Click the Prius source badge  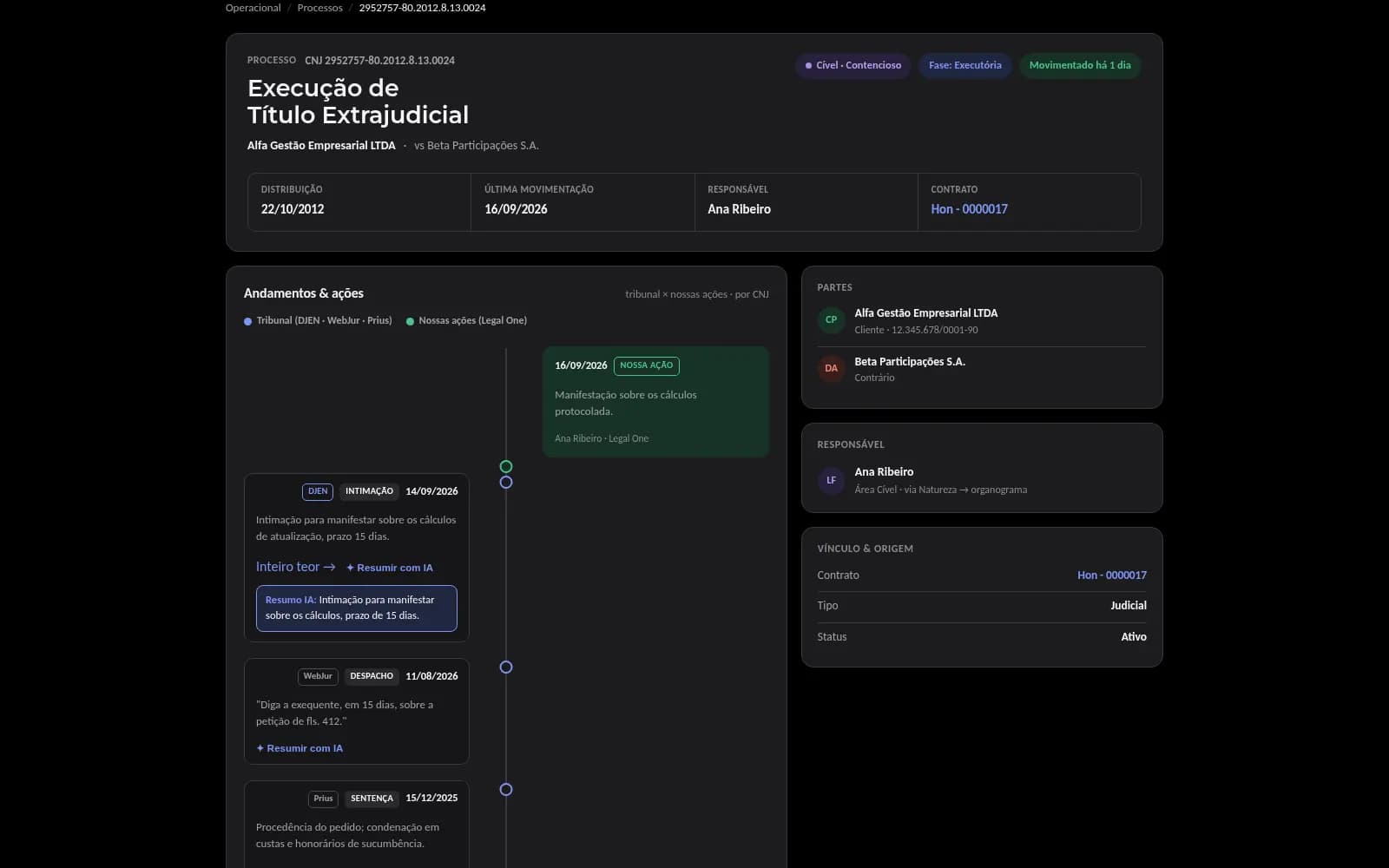coord(323,799)
